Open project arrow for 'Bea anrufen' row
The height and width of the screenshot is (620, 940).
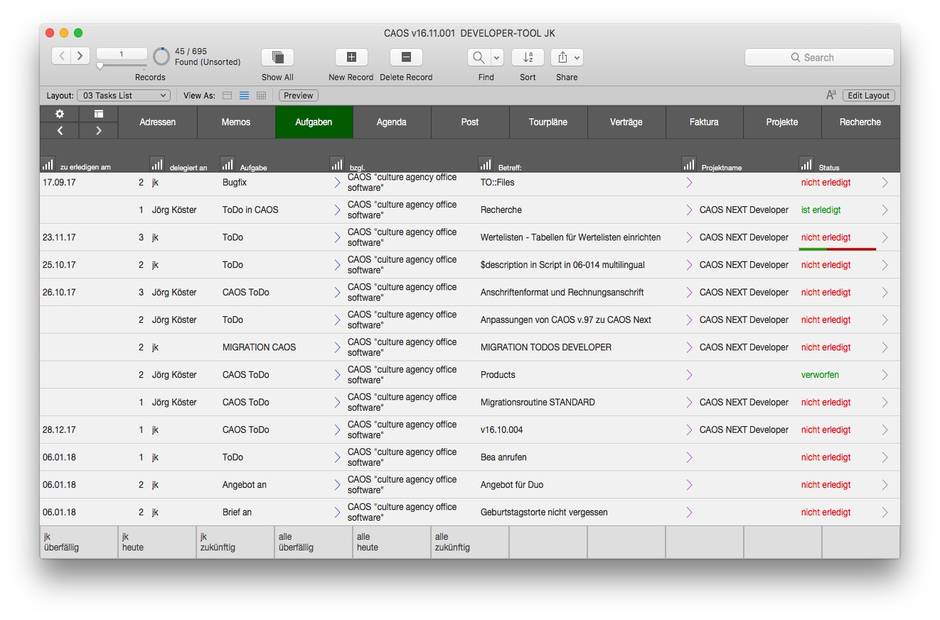click(x=689, y=457)
